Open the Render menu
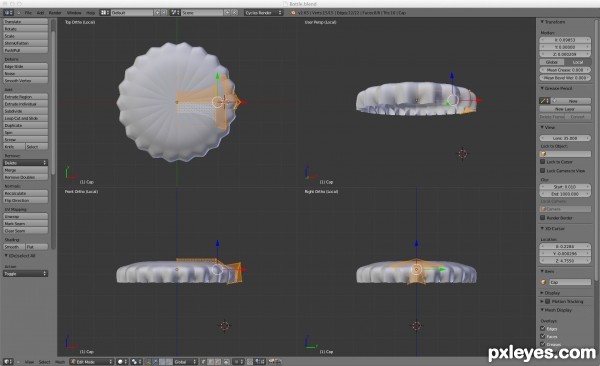 (55, 13)
